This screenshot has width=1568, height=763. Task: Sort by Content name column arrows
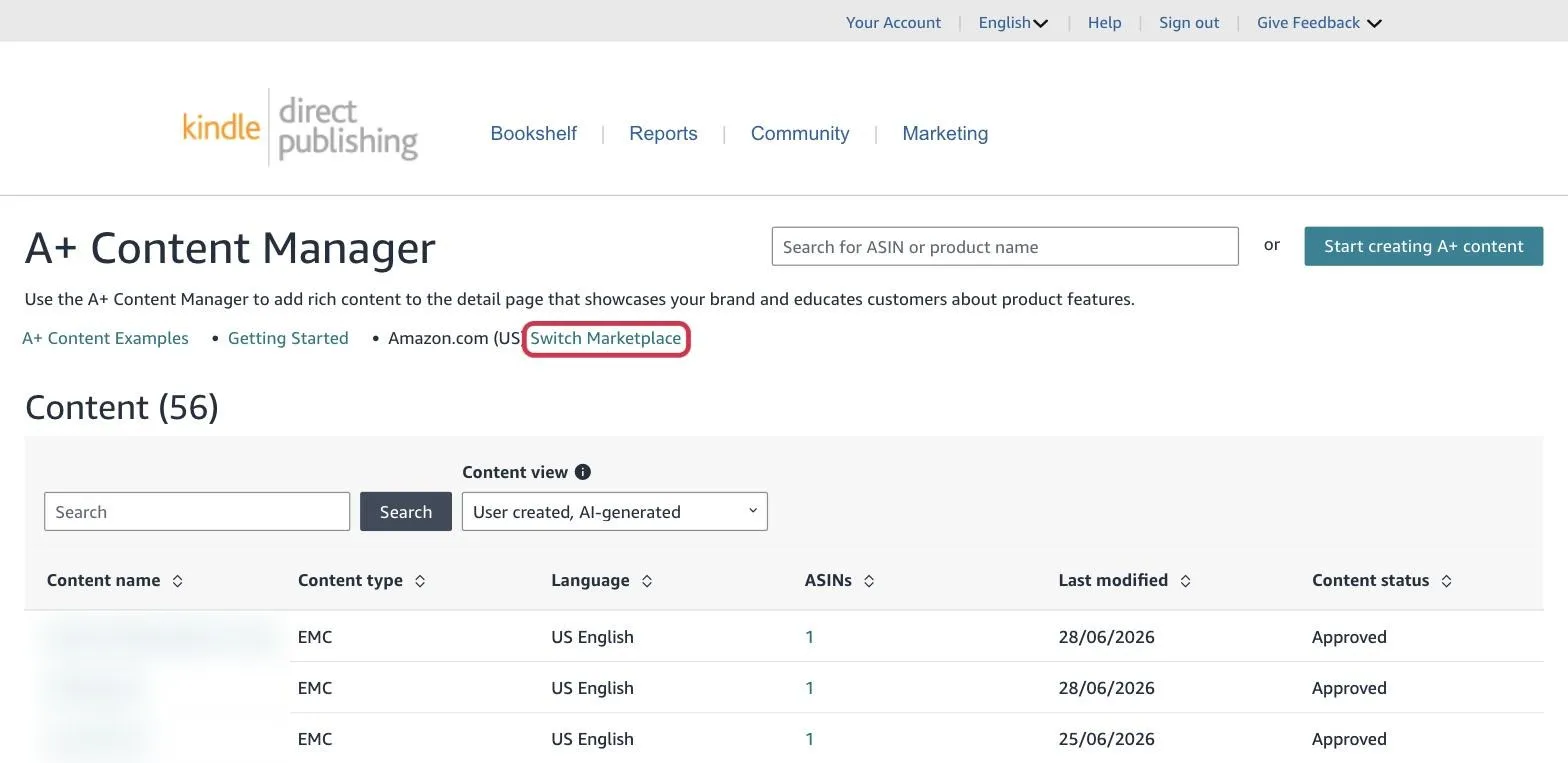[x=177, y=581]
